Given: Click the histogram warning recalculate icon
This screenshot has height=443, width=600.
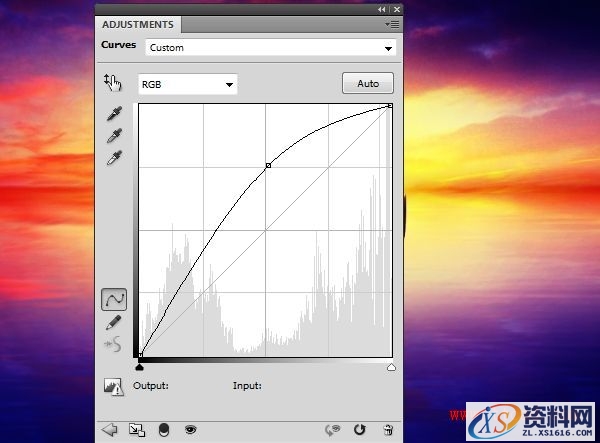Looking at the screenshot, I should pyautogui.click(x=112, y=386).
